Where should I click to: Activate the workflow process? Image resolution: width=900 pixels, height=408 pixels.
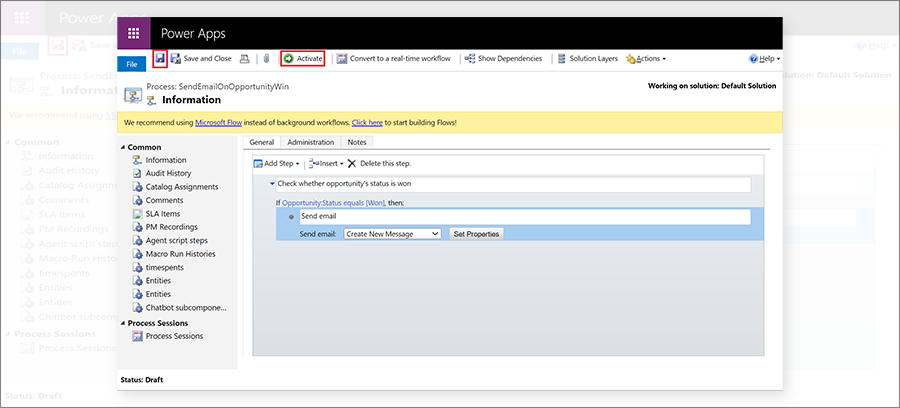tap(303, 59)
